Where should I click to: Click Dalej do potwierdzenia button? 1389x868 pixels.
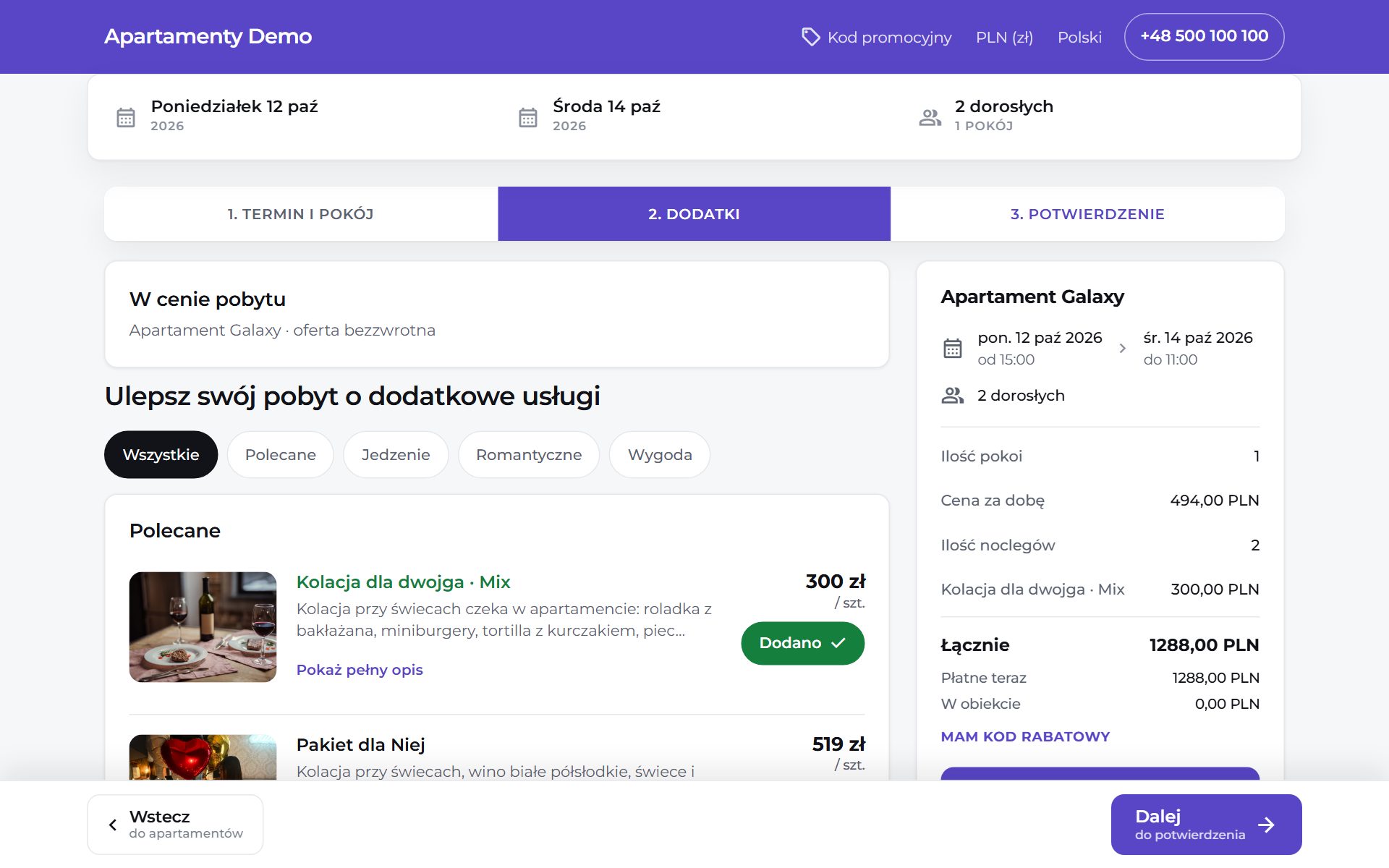(x=1206, y=825)
